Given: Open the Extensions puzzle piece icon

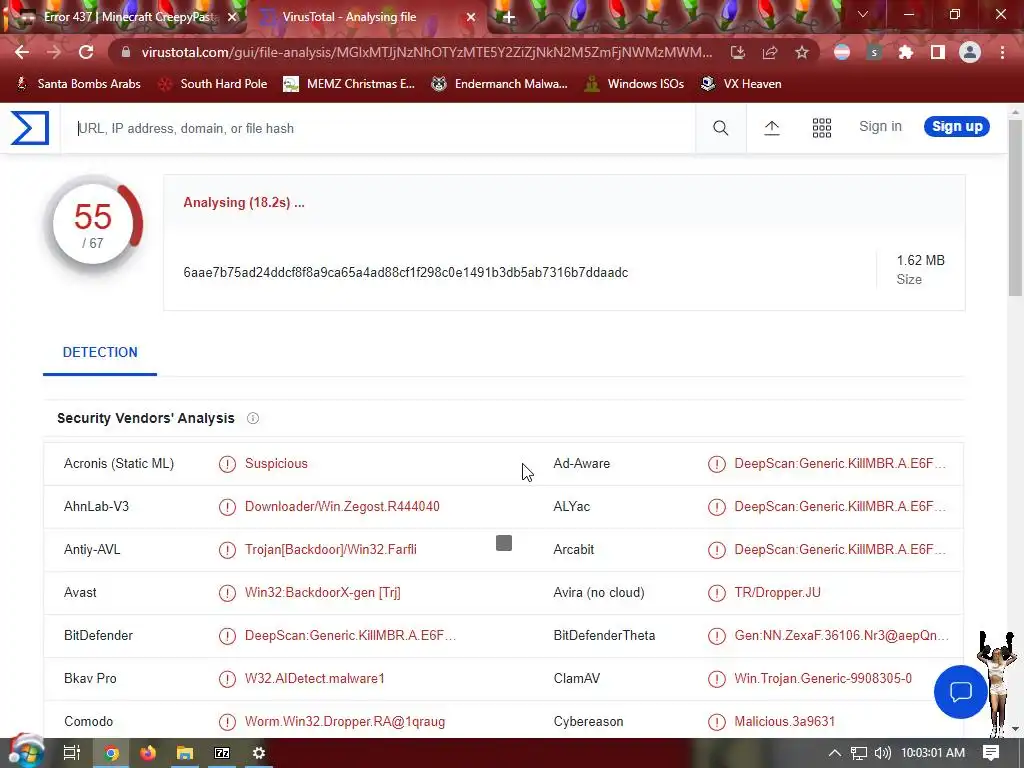Looking at the screenshot, I should click(x=906, y=52).
